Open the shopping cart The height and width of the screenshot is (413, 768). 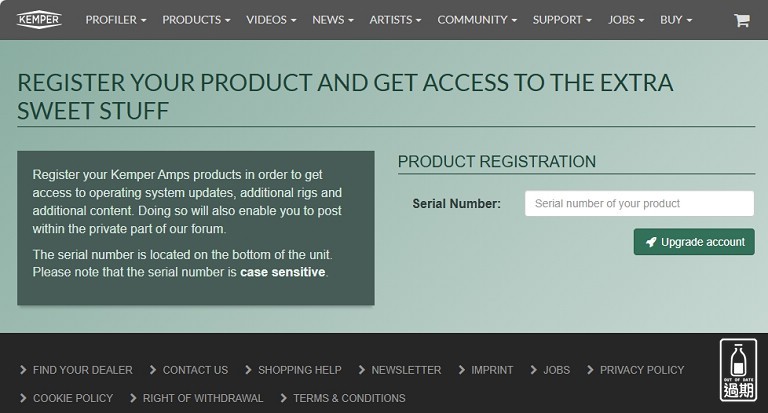tap(741, 20)
